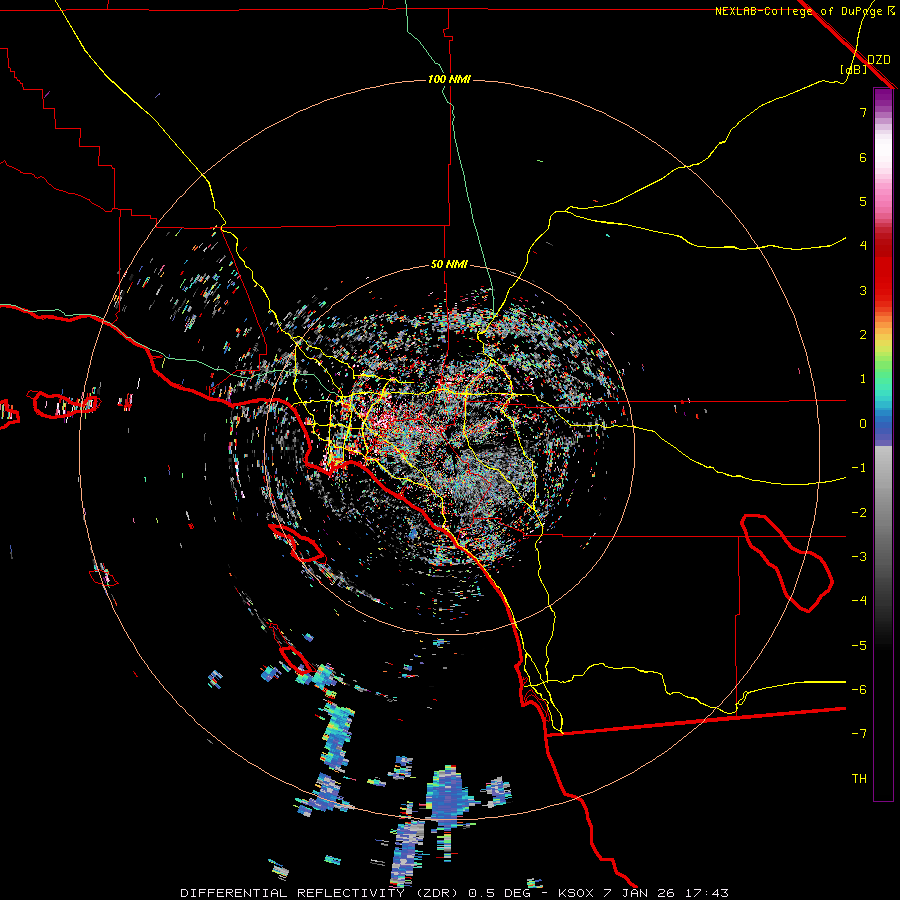This screenshot has width=900, height=900.
Task: Click the ZDR color scale bar
Action: pyautogui.click(x=883, y=444)
